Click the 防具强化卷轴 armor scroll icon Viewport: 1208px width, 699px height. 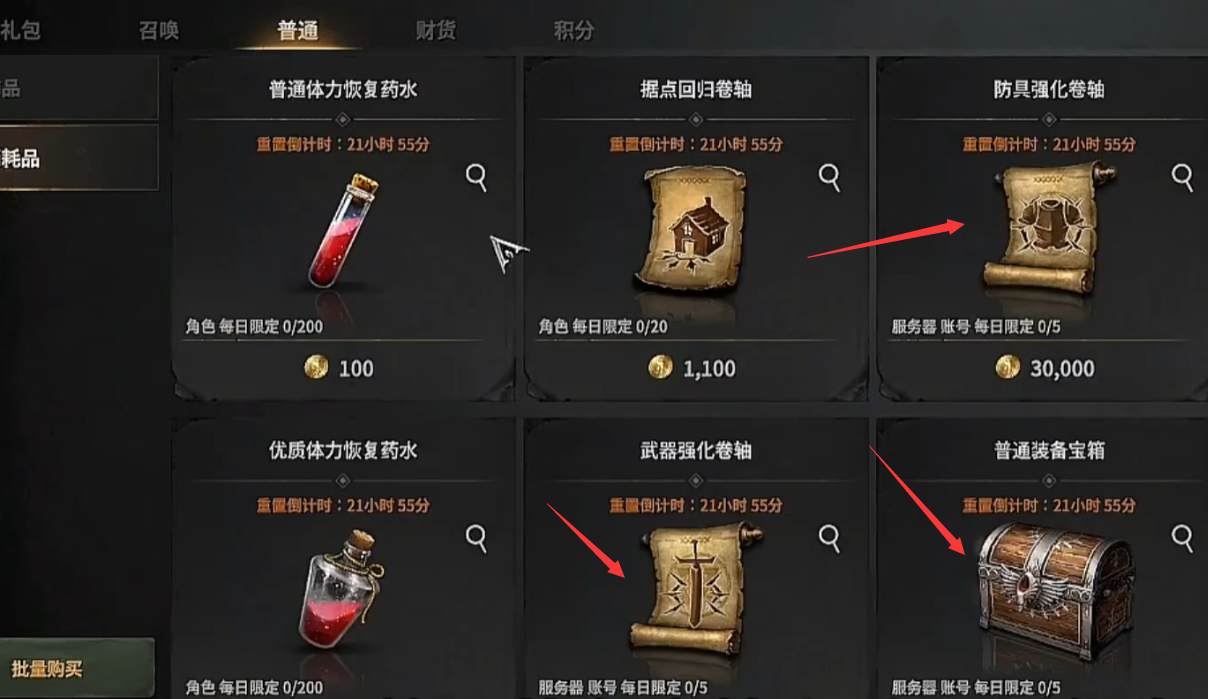[x=1045, y=229]
